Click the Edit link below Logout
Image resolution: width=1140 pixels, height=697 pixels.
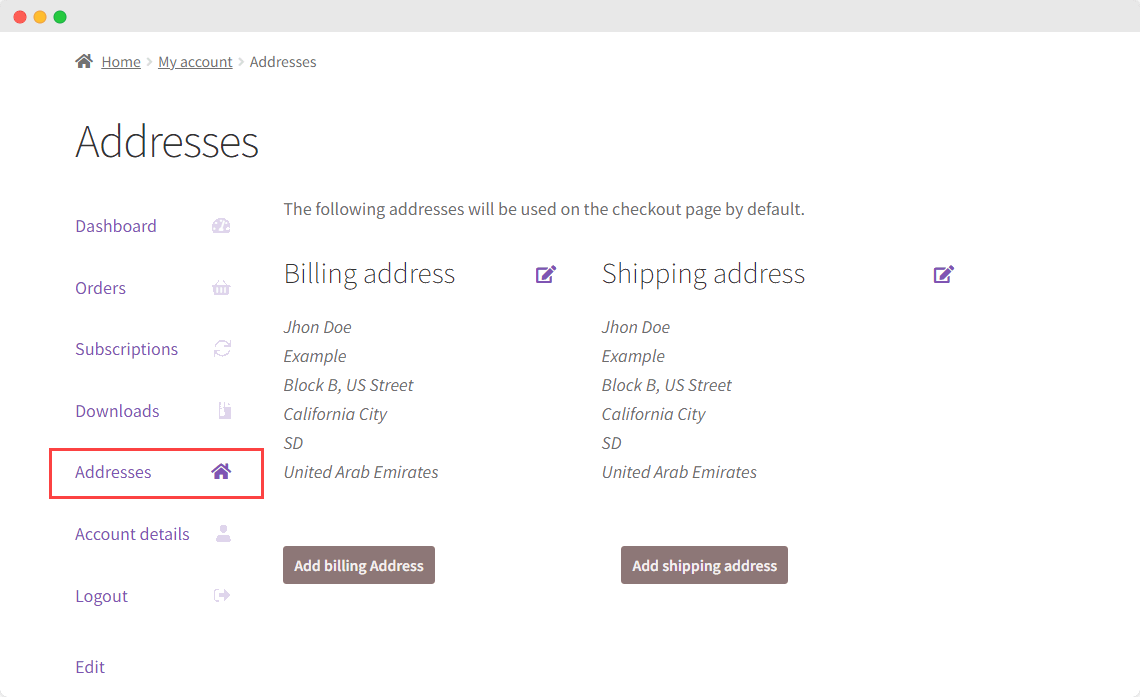tap(90, 666)
